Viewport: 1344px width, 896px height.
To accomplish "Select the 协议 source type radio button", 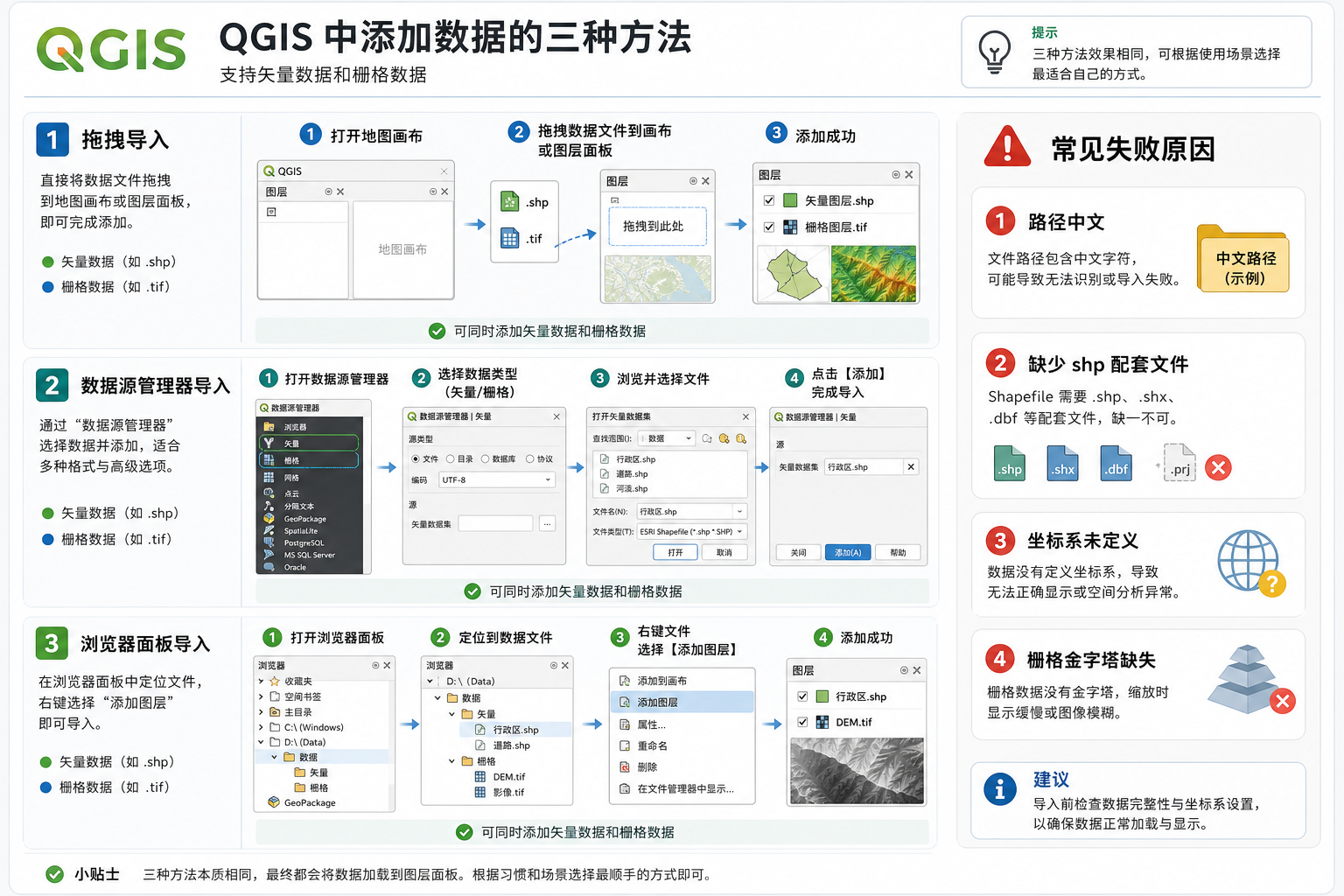I will (529, 458).
